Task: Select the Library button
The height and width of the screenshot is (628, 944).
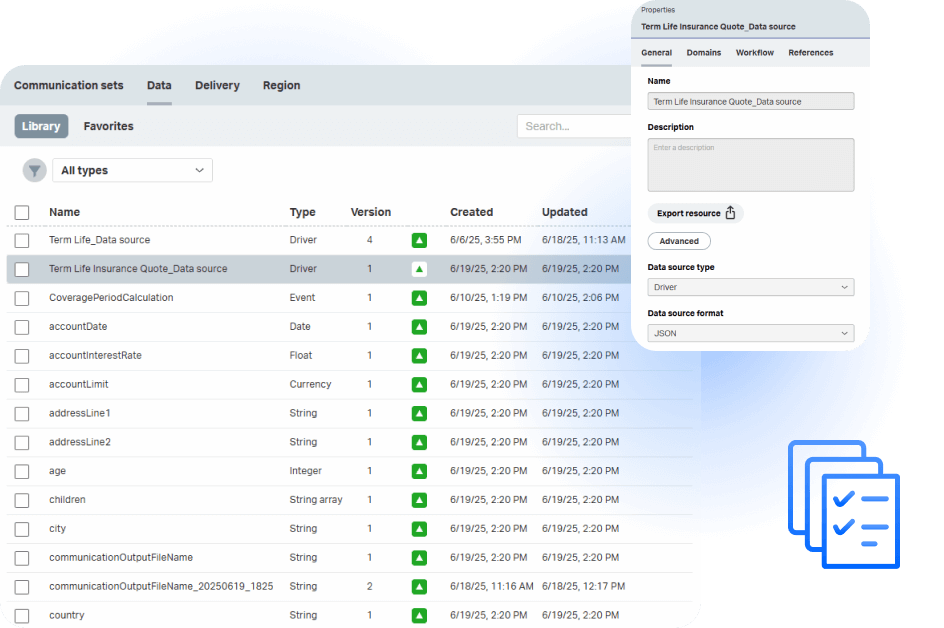Action: click(x=41, y=126)
